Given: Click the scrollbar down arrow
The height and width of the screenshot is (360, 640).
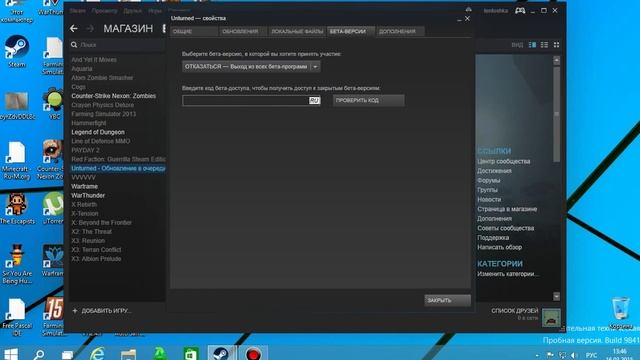Looking at the screenshot, I should (556, 296).
